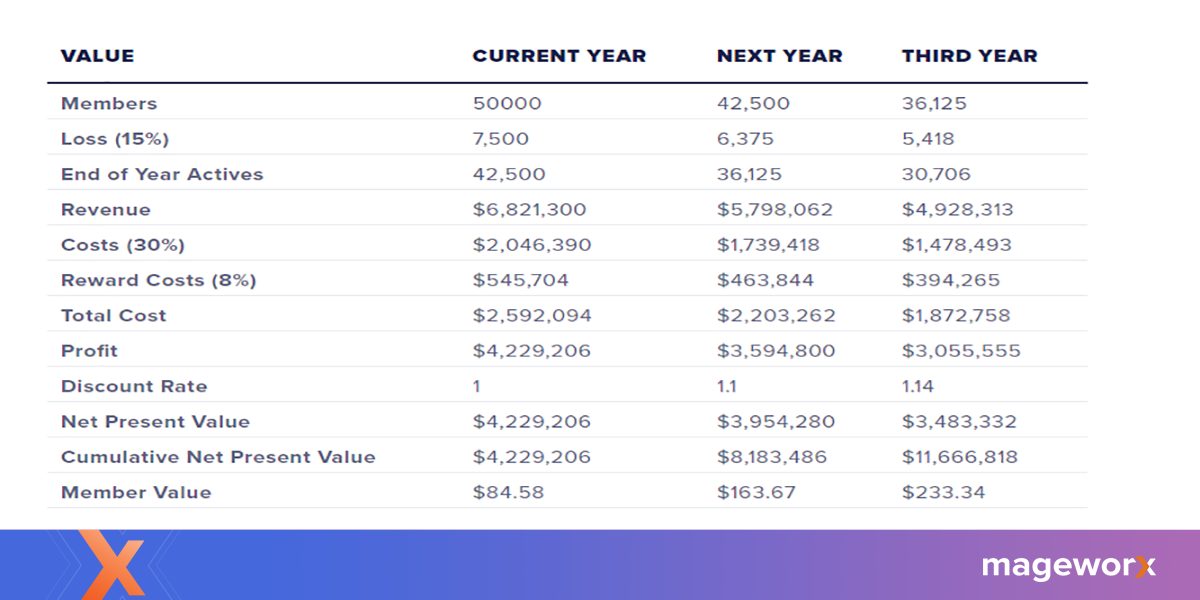The height and width of the screenshot is (600, 1200).
Task: Select the THIRD YEAR column header
Action: click(969, 56)
